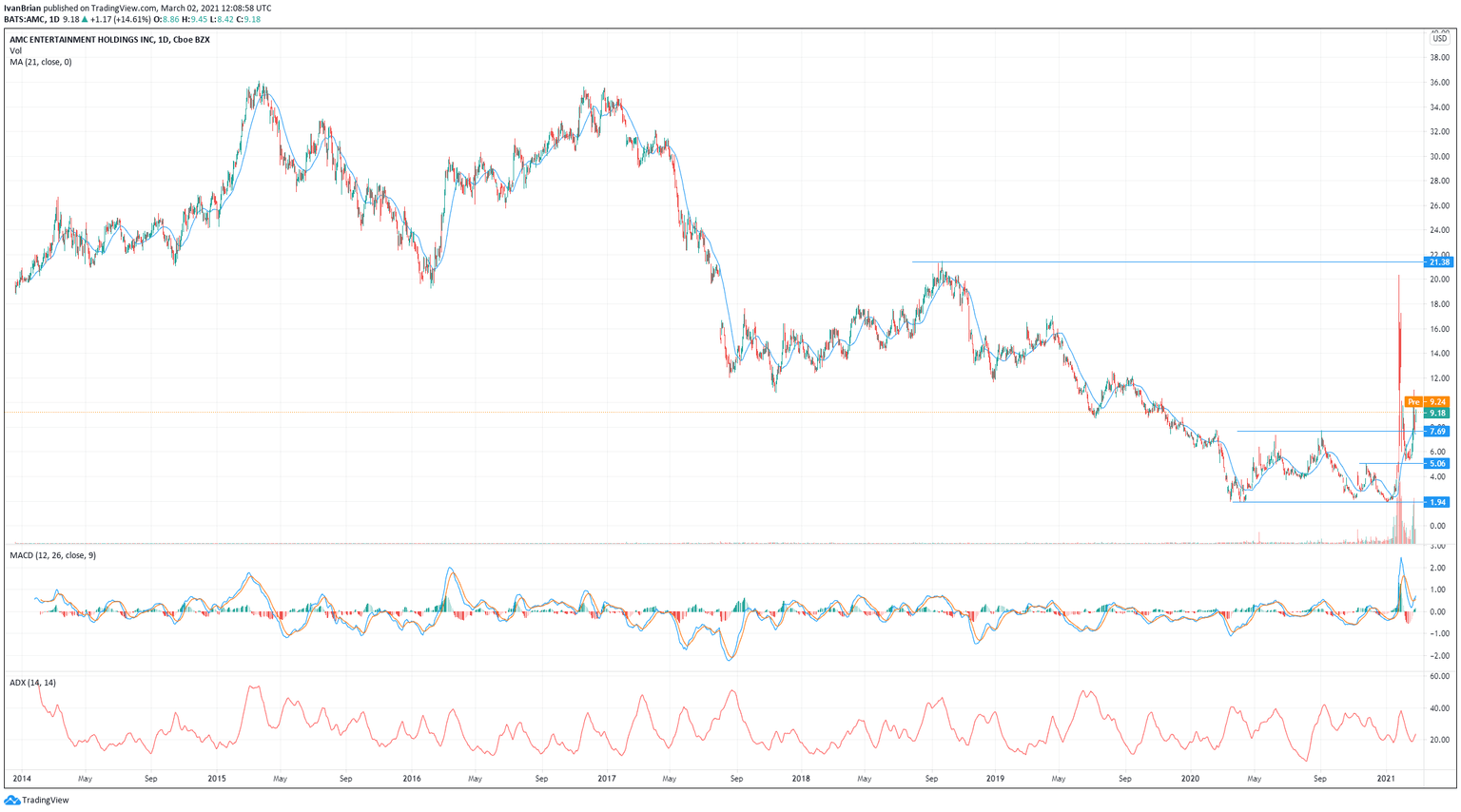The width and height of the screenshot is (1461, 812).
Task: Toggle visibility of the Vol indicator
Action: 15,49
